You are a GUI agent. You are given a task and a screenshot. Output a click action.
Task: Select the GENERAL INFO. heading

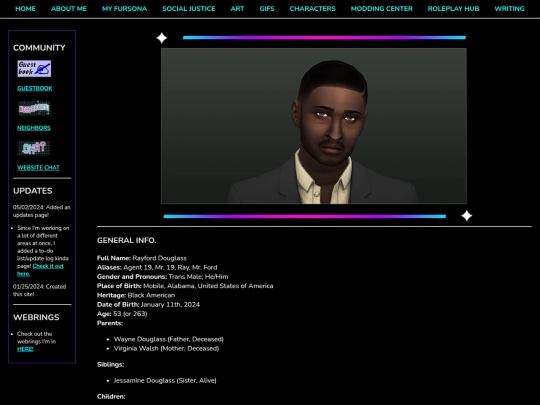click(126, 240)
